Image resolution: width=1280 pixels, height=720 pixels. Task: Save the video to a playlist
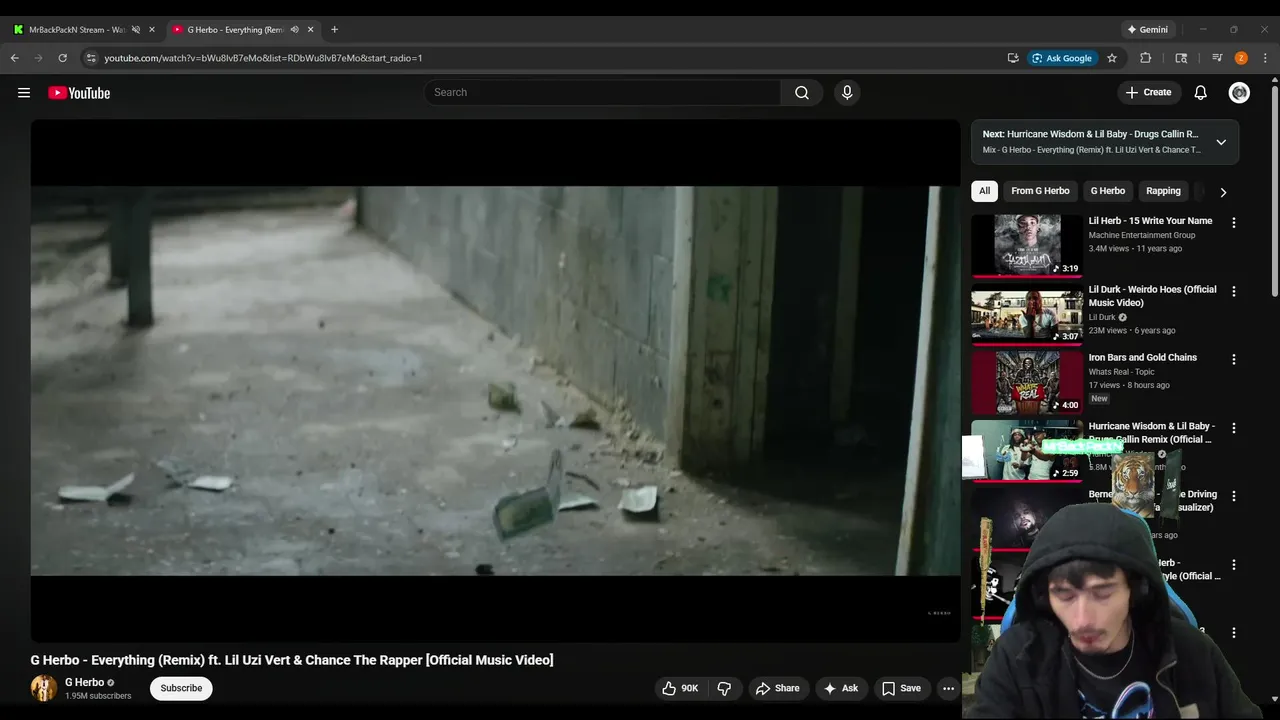click(901, 688)
